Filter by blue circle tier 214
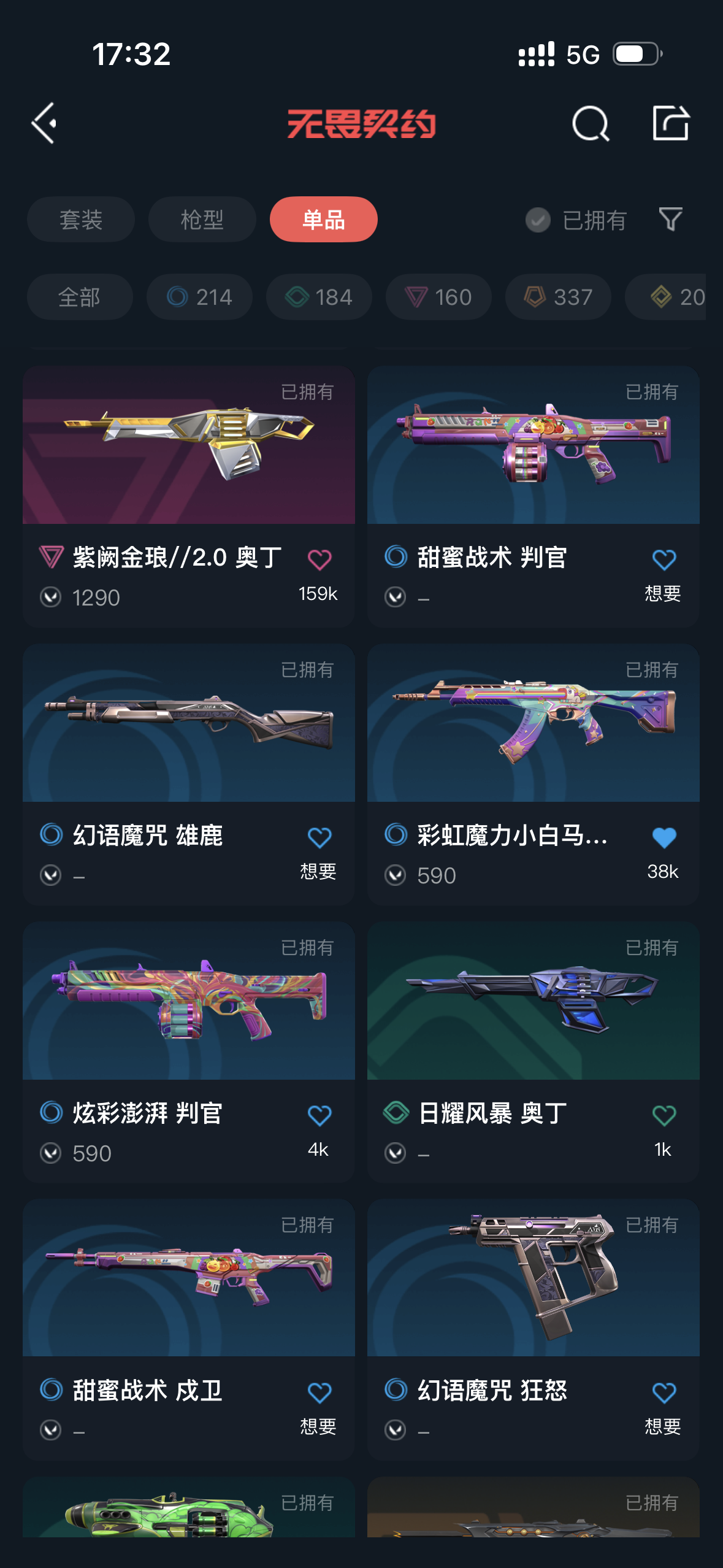The image size is (723, 1568). 199,297
